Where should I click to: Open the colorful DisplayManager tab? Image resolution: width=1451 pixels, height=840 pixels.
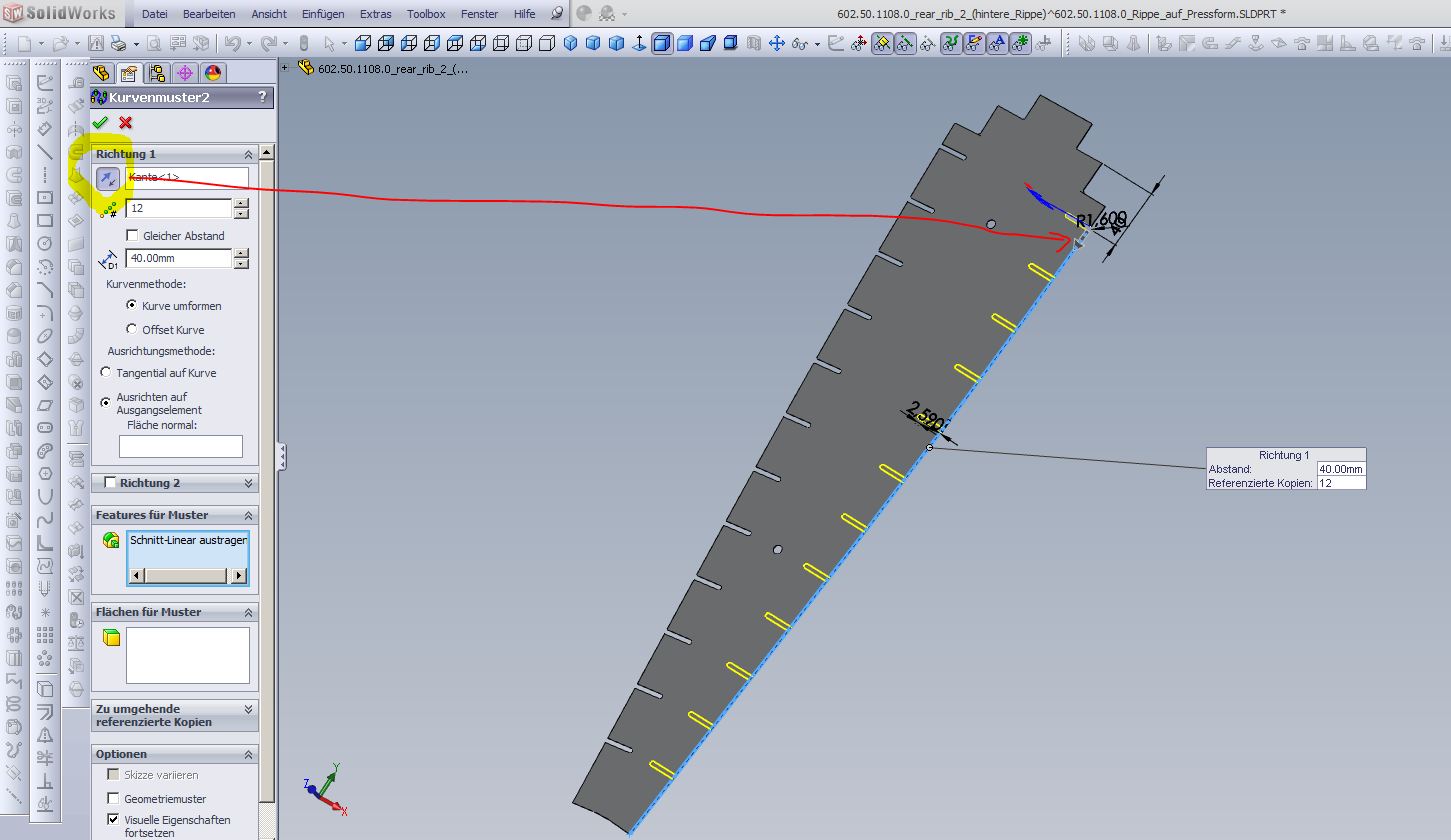pyautogui.click(x=212, y=73)
